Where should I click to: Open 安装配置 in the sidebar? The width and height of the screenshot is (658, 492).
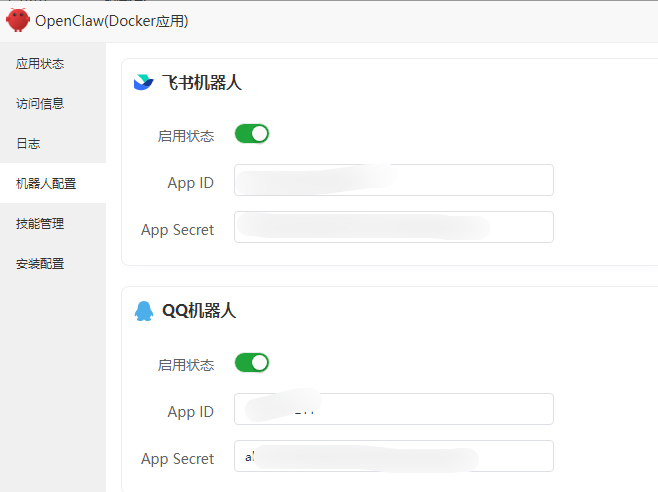(x=53, y=264)
